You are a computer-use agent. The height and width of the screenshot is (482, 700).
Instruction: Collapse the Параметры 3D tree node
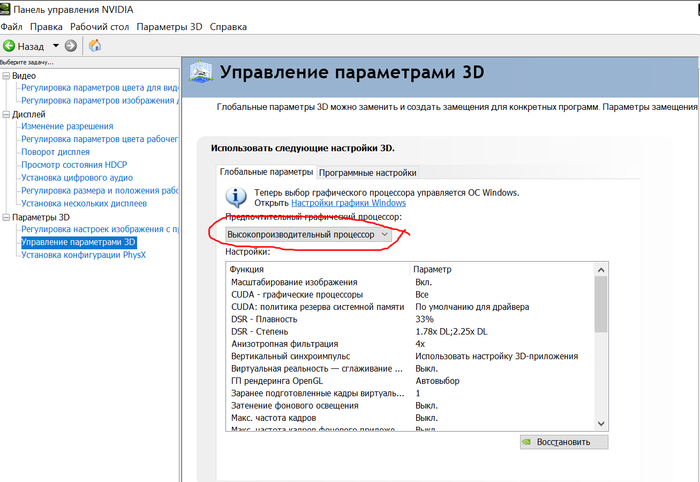pos(6,217)
